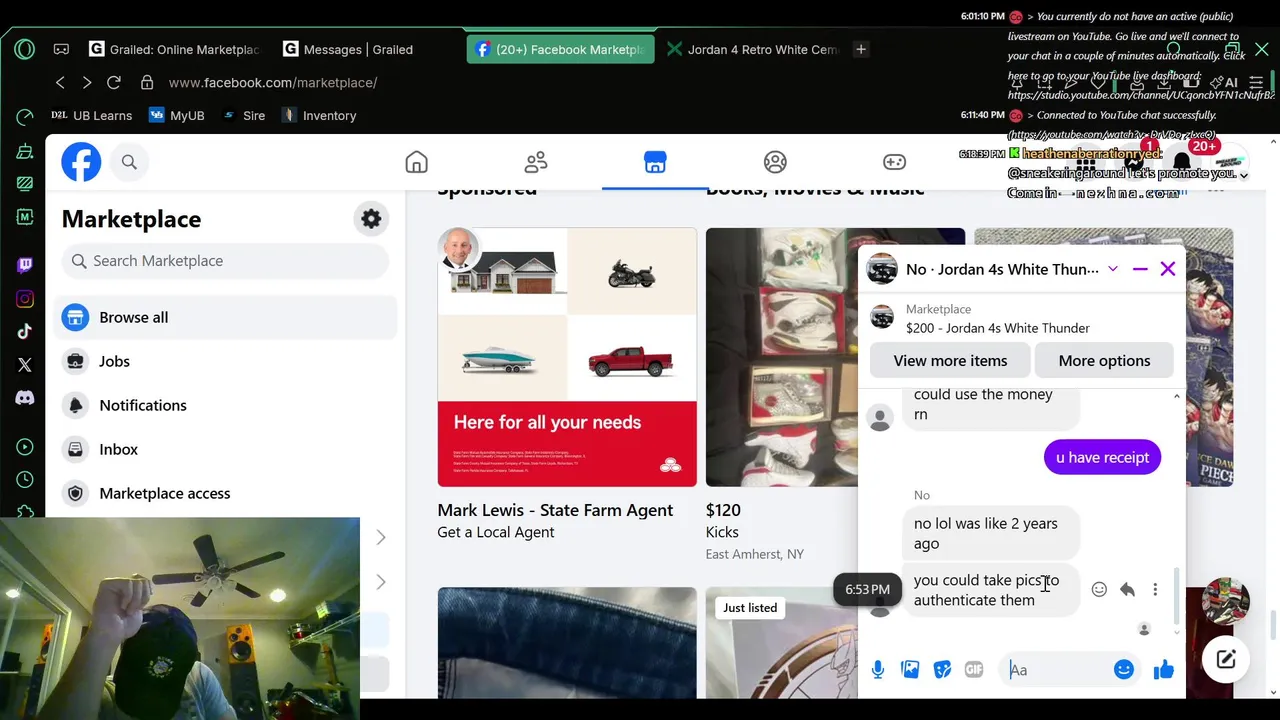Viewport: 1280px width, 720px height.
Task: Open the Player icon in Opera sidebar
Action: tap(25, 447)
